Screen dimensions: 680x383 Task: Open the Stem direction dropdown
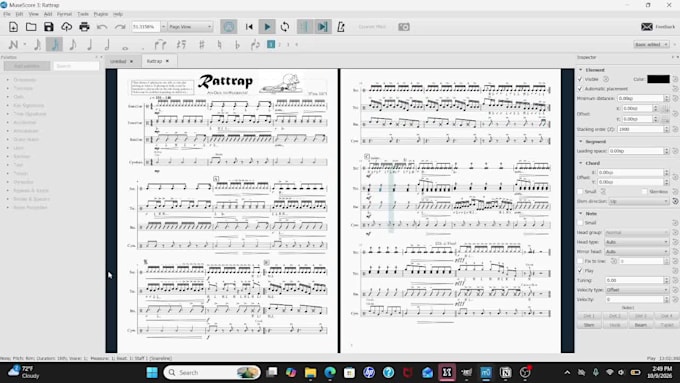638,201
